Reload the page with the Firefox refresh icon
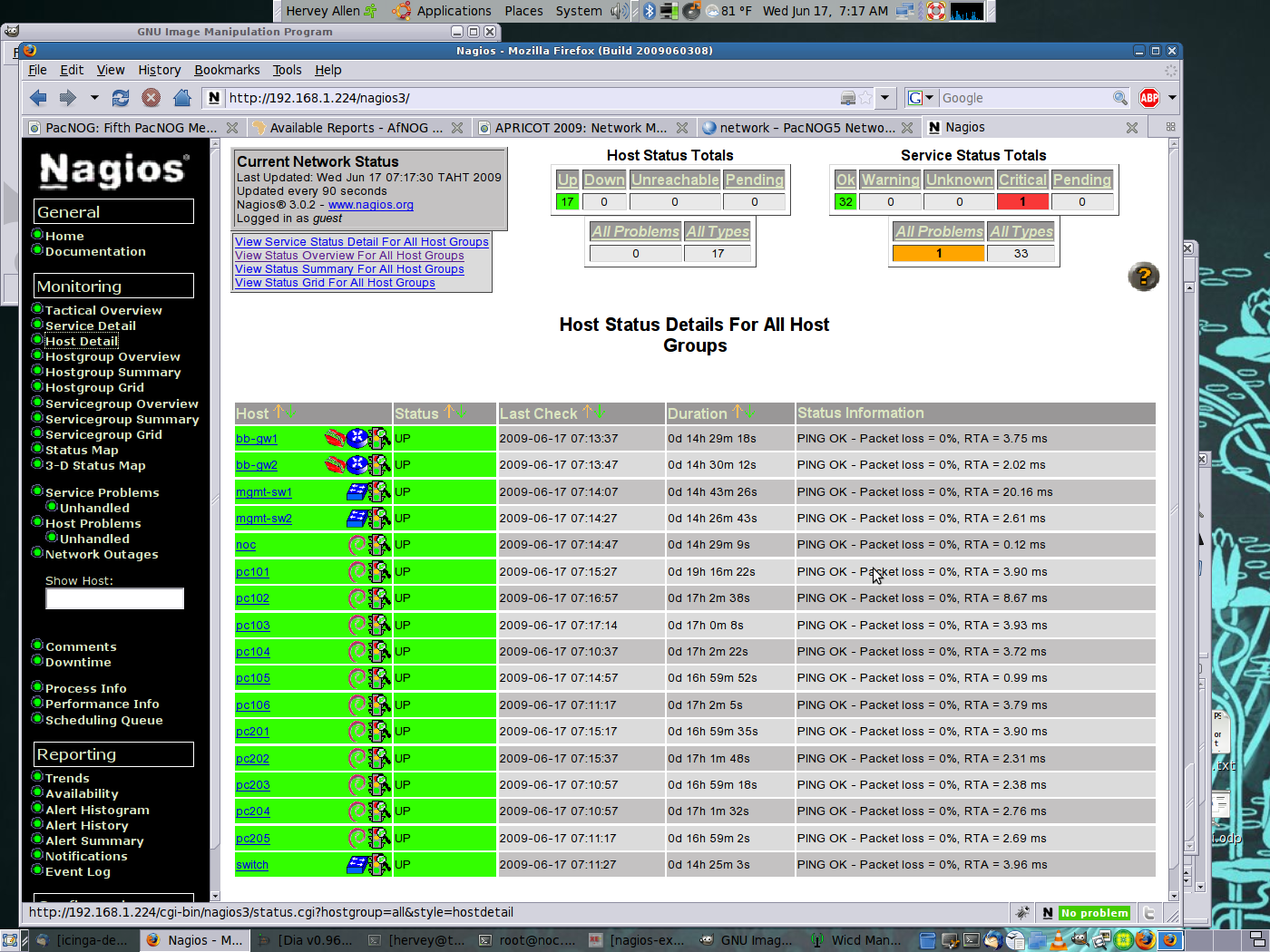Viewport: 1270px width, 952px height. [x=121, y=98]
